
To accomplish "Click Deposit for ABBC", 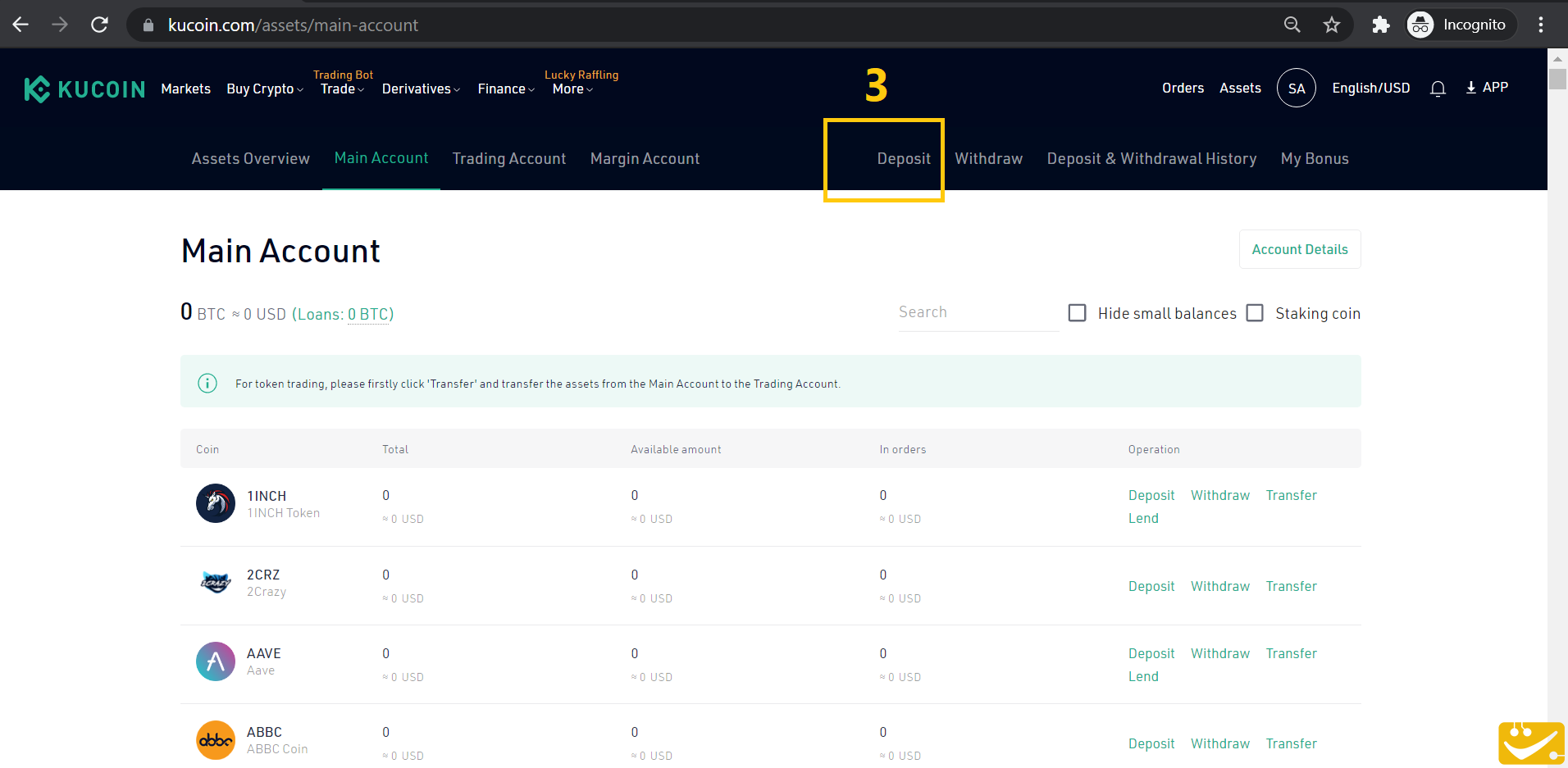I will (x=1151, y=743).
